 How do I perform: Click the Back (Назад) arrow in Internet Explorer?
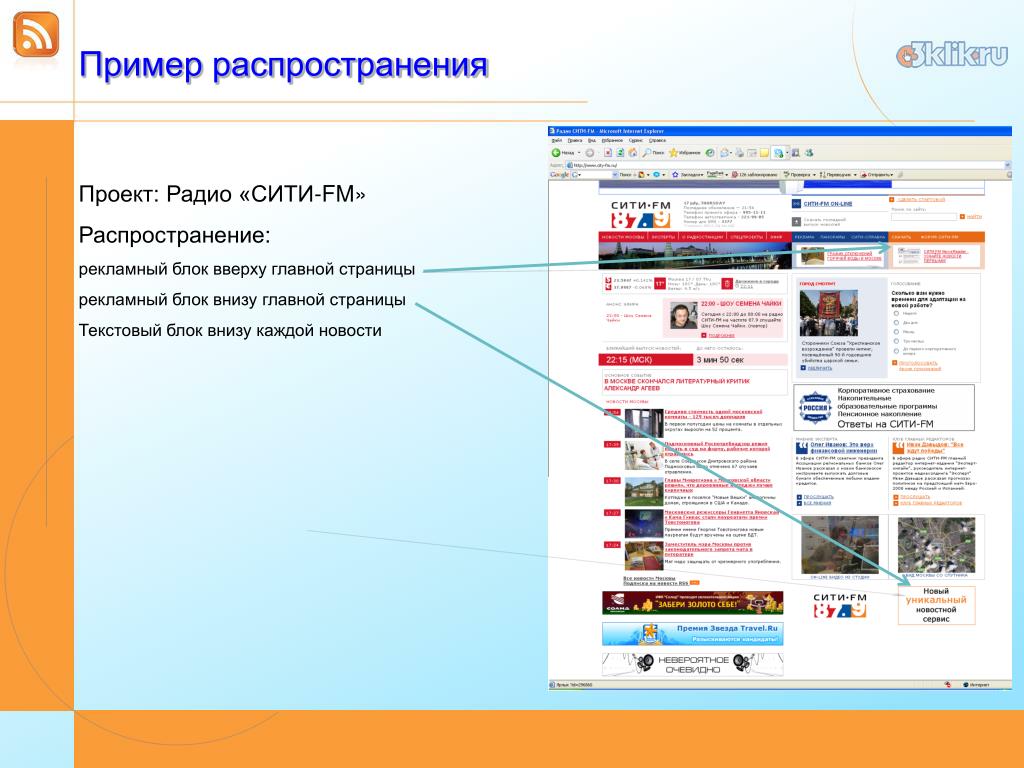[x=556, y=153]
